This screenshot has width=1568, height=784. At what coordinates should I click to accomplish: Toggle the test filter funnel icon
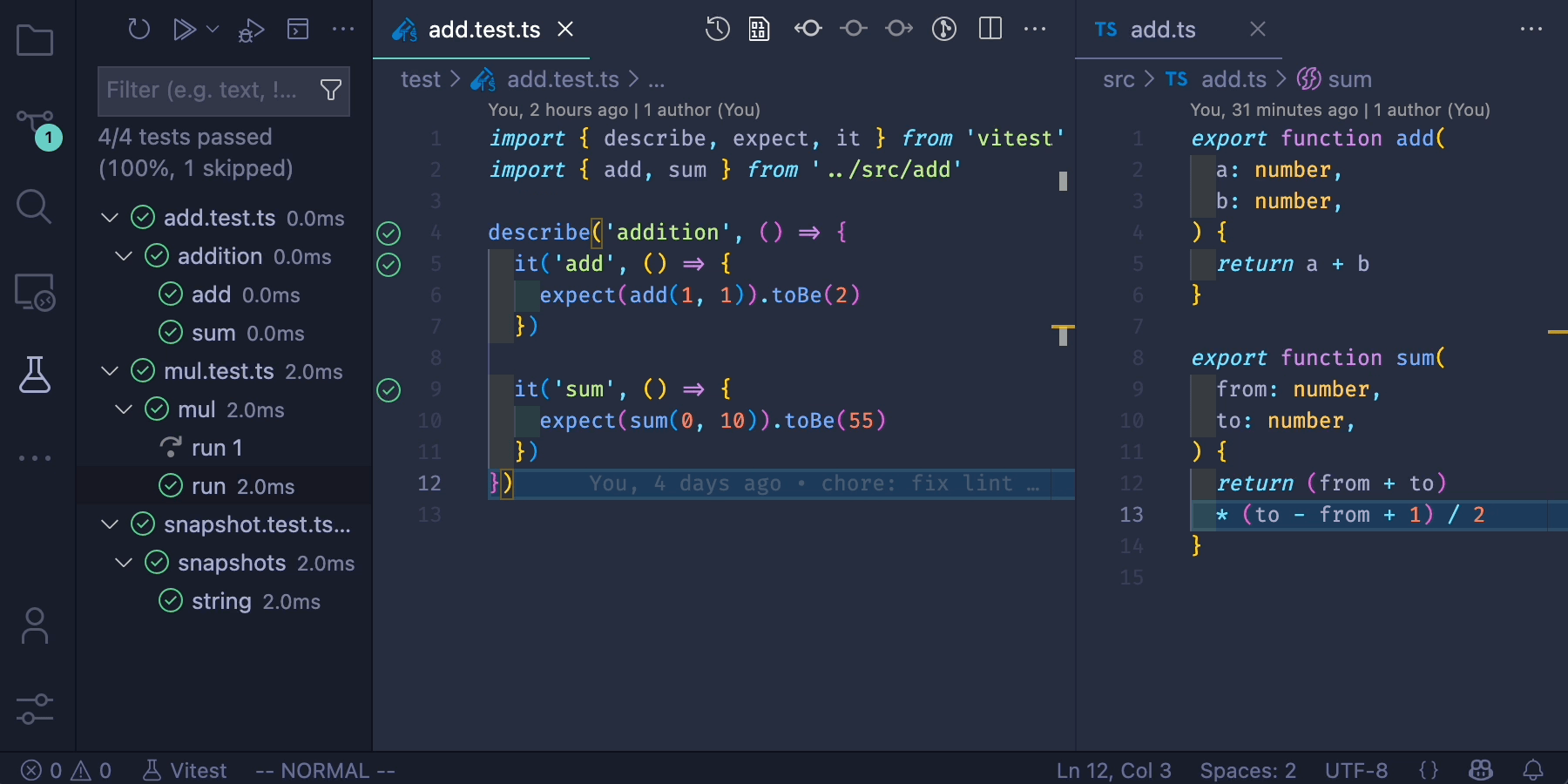(x=331, y=90)
